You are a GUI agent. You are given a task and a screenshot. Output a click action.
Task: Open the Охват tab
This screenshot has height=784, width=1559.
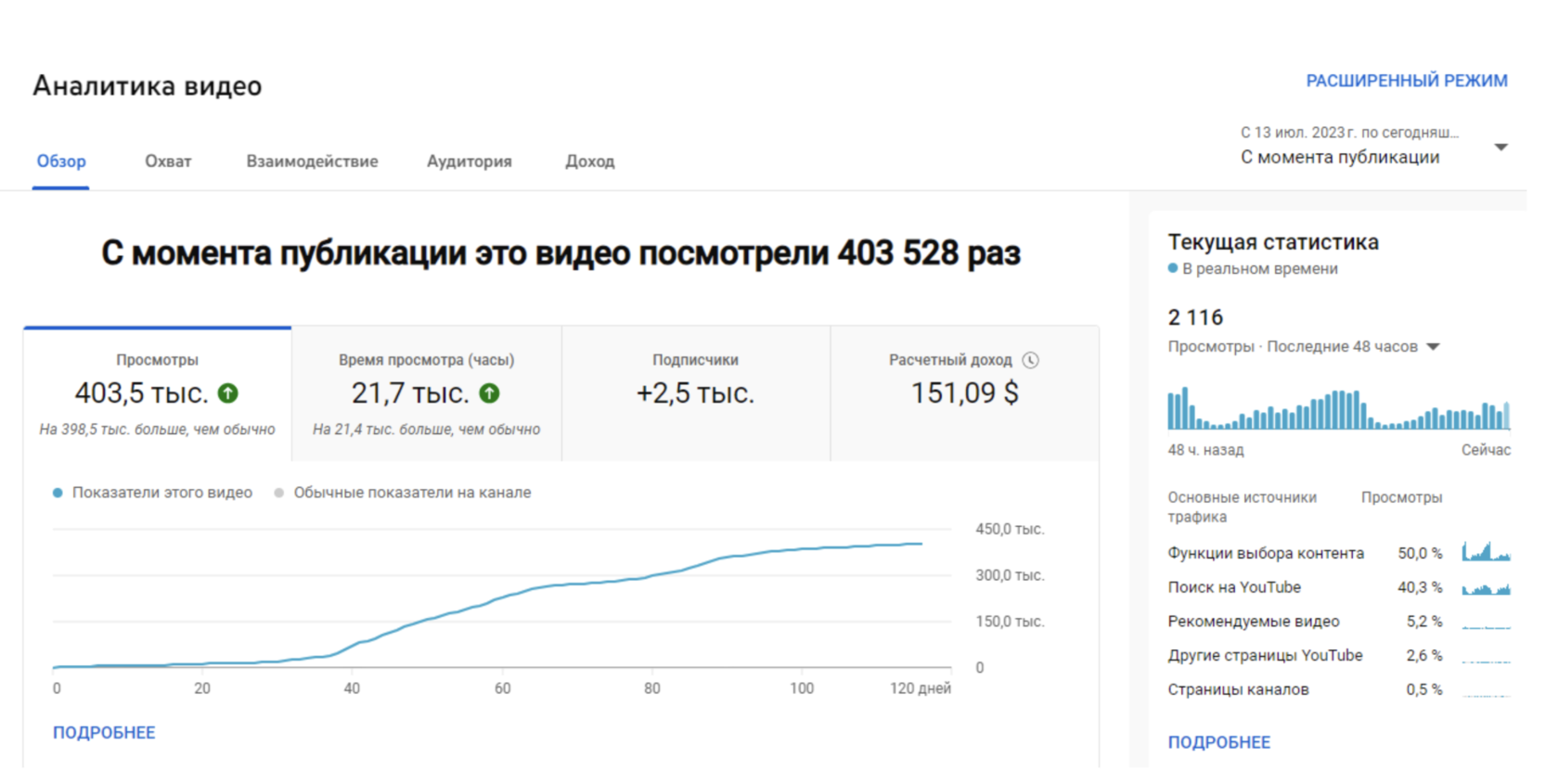pos(168,161)
